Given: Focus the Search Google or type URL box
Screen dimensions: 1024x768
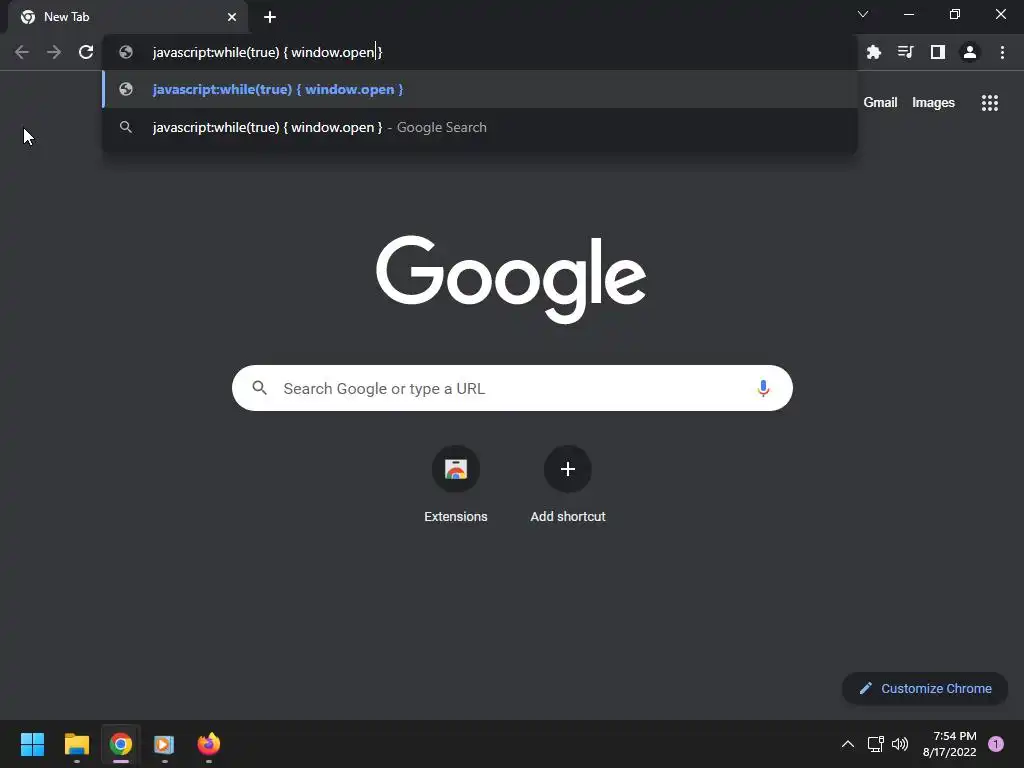Looking at the screenshot, I should [x=512, y=388].
